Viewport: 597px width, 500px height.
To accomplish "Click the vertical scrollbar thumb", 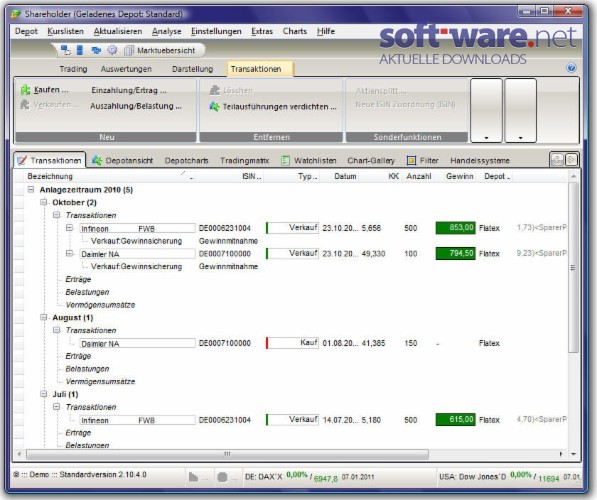I will tap(573, 268).
